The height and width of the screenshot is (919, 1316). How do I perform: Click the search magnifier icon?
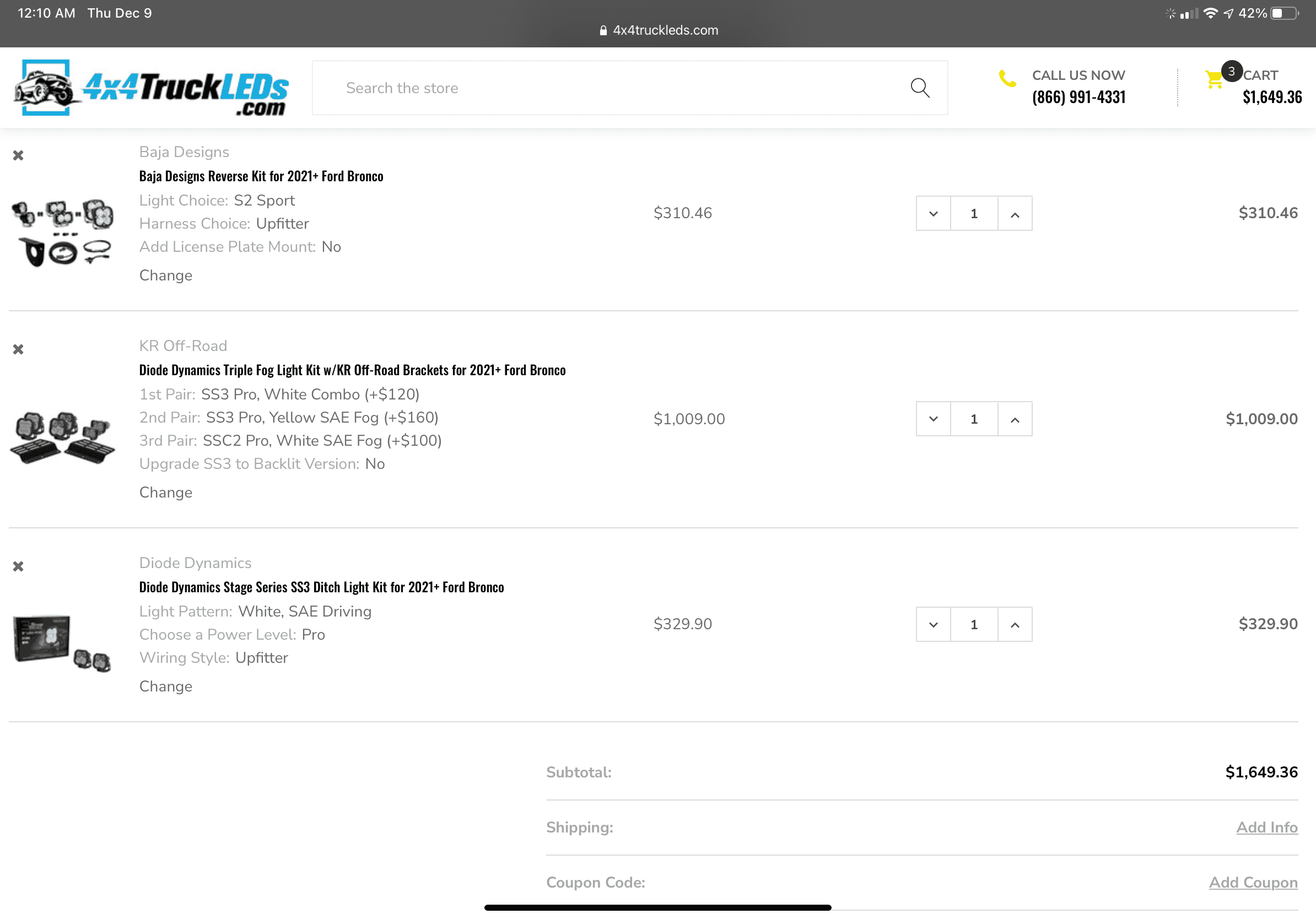tap(920, 88)
